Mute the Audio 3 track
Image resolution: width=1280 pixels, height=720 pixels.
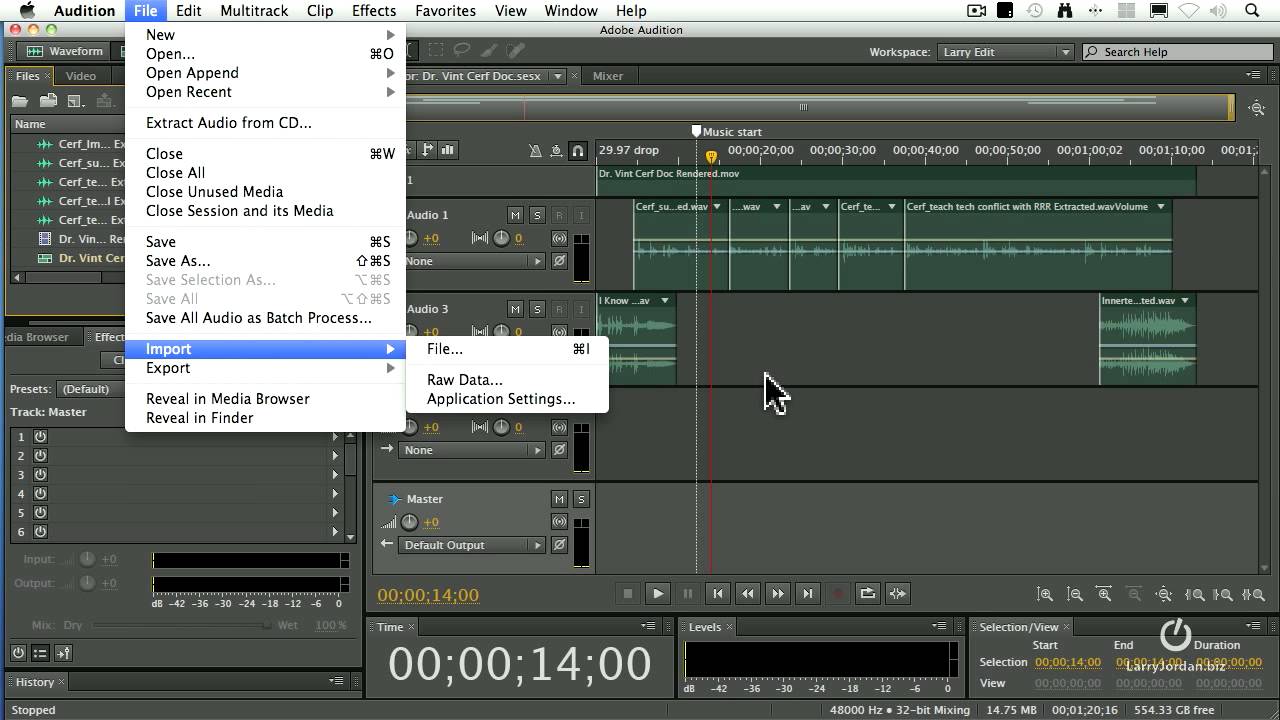tap(515, 309)
